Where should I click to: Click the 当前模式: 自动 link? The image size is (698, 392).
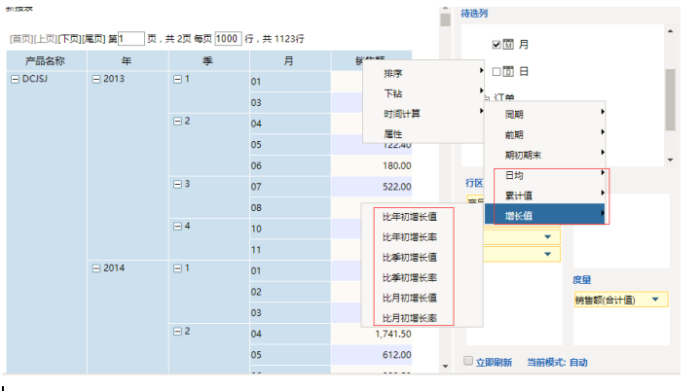pyautogui.click(x=557, y=362)
